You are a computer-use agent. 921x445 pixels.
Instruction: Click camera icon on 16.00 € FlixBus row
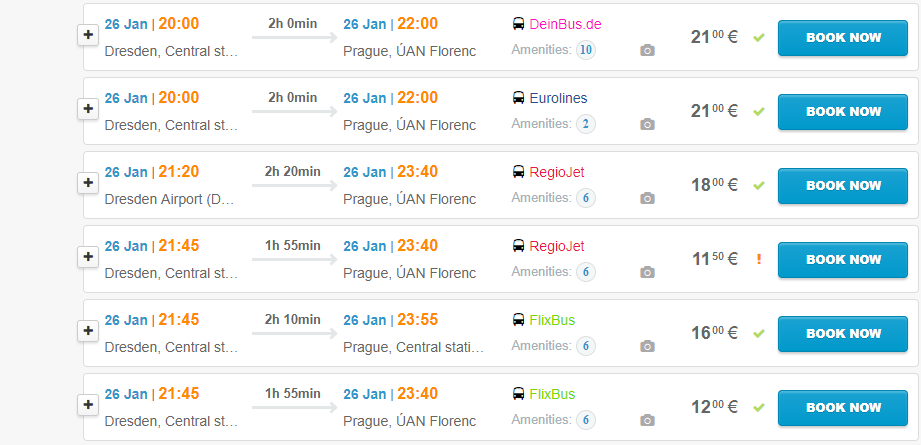click(647, 346)
